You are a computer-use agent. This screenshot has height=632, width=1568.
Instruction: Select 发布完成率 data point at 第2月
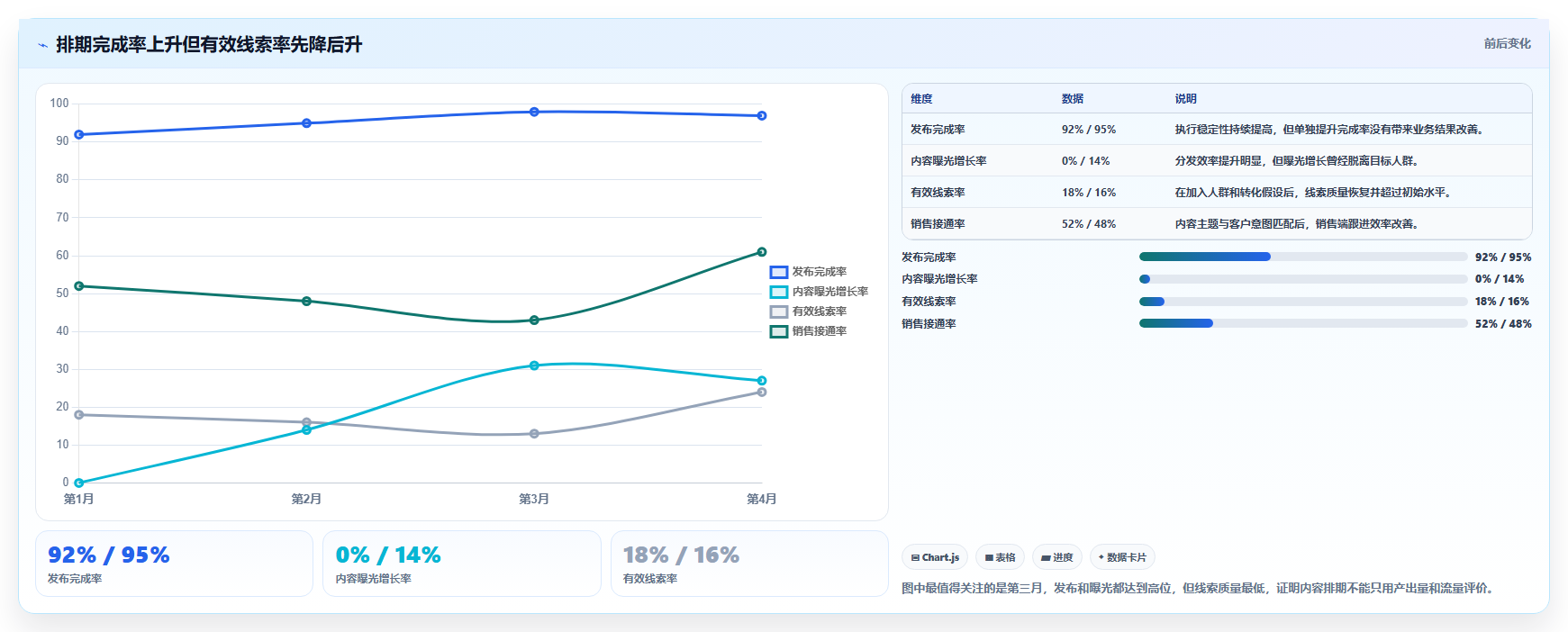tap(306, 123)
